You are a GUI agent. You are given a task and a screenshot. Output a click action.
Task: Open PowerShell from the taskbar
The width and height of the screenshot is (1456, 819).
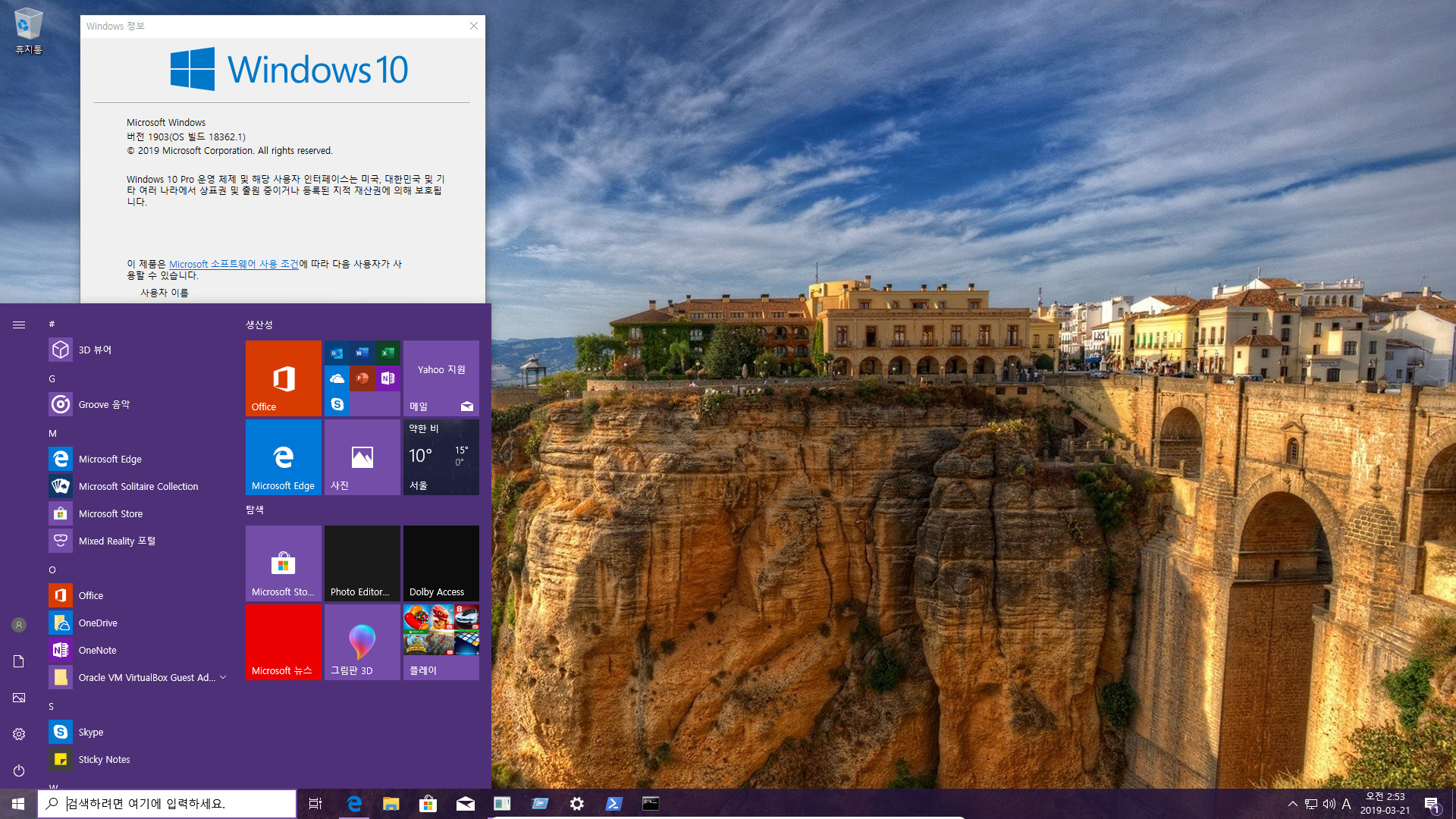(614, 804)
